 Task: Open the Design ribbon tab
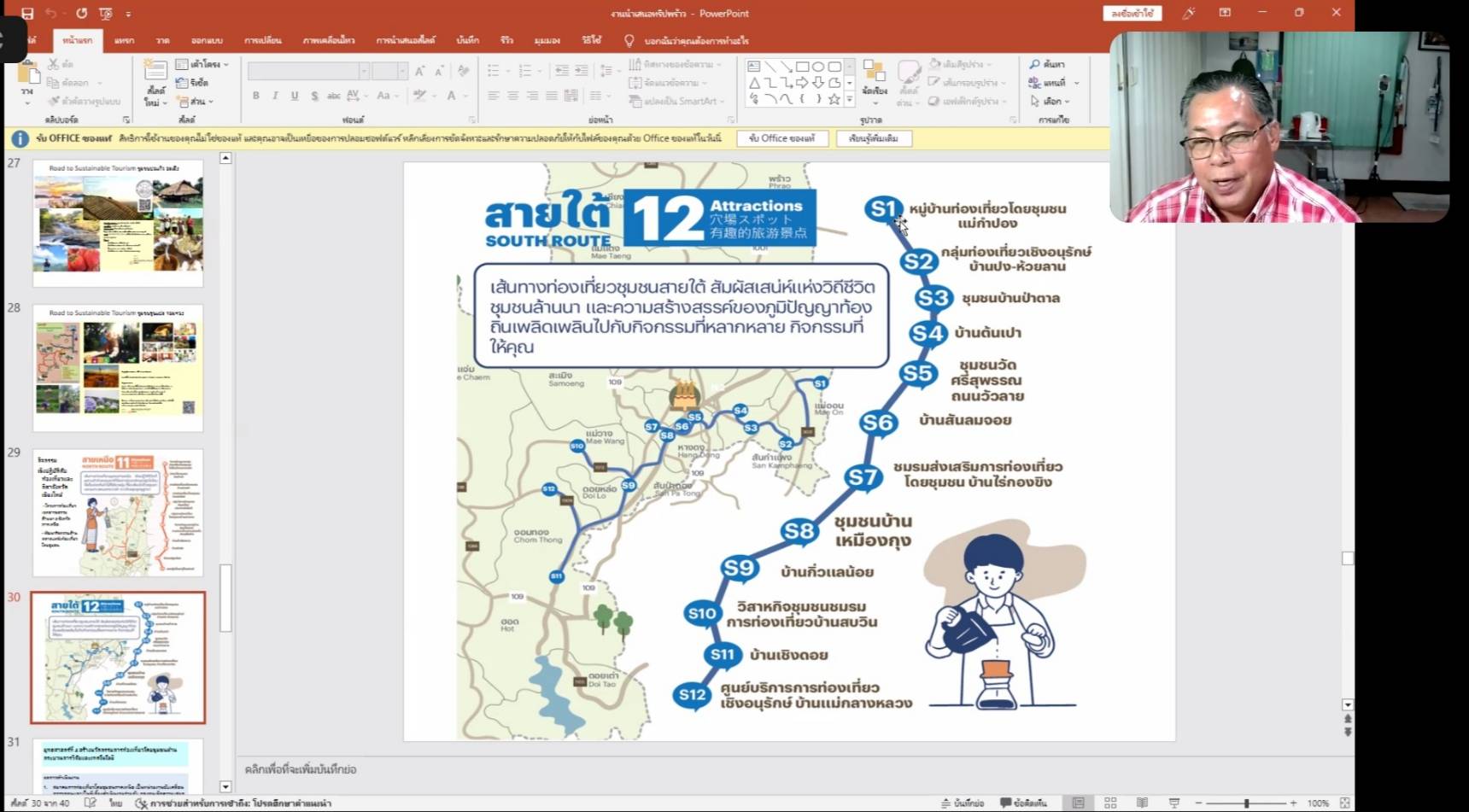pos(207,40)
